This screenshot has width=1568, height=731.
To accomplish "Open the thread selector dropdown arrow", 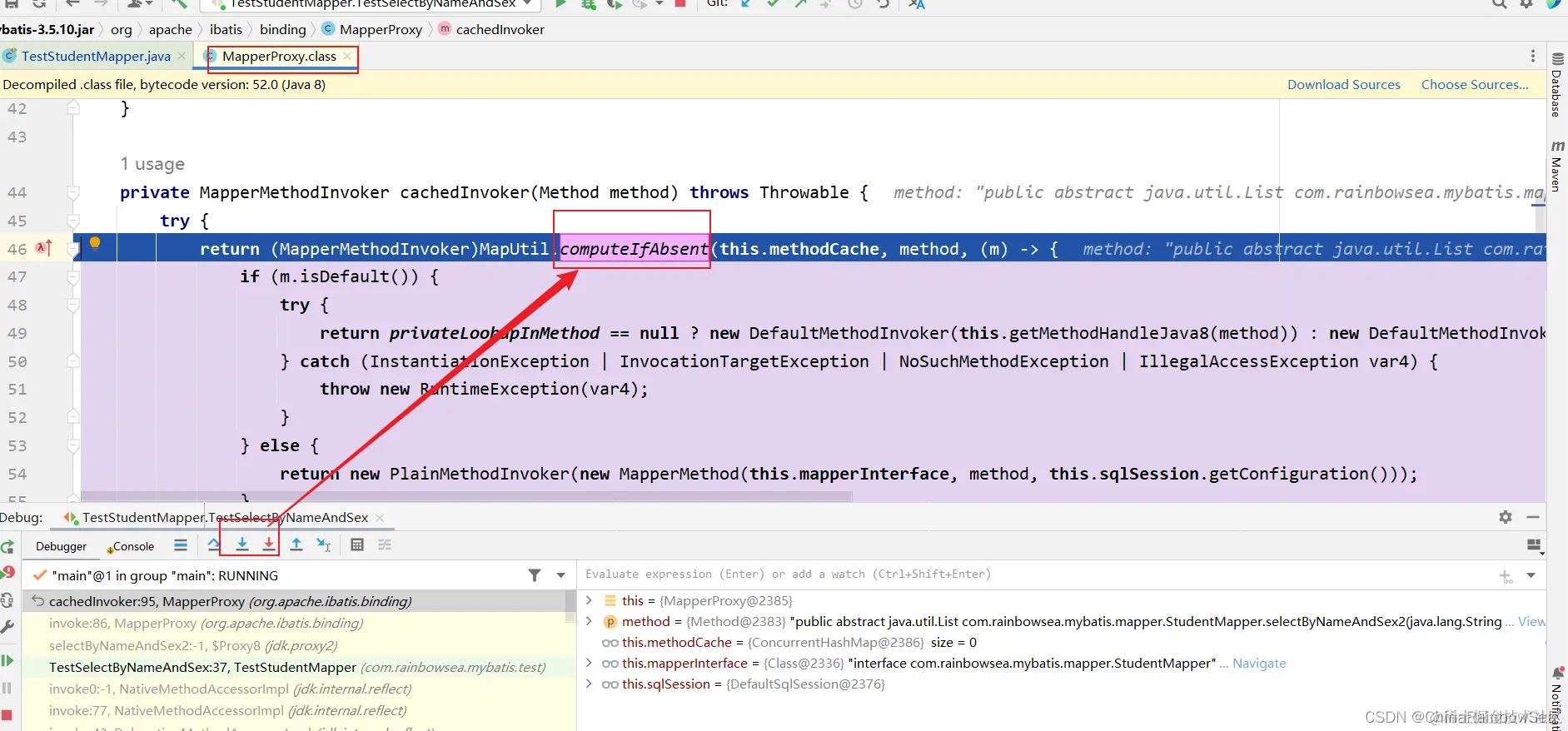I will [561, 575].
